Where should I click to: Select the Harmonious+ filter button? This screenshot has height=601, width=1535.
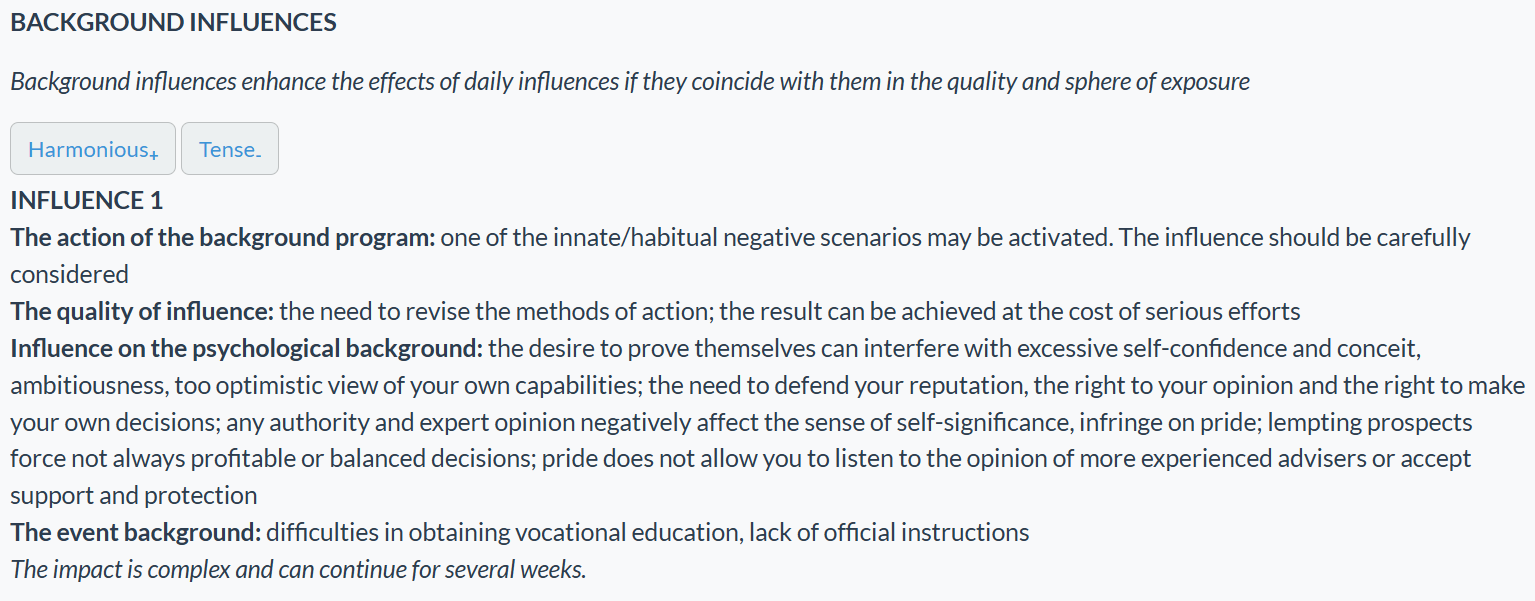click(93, 149)
